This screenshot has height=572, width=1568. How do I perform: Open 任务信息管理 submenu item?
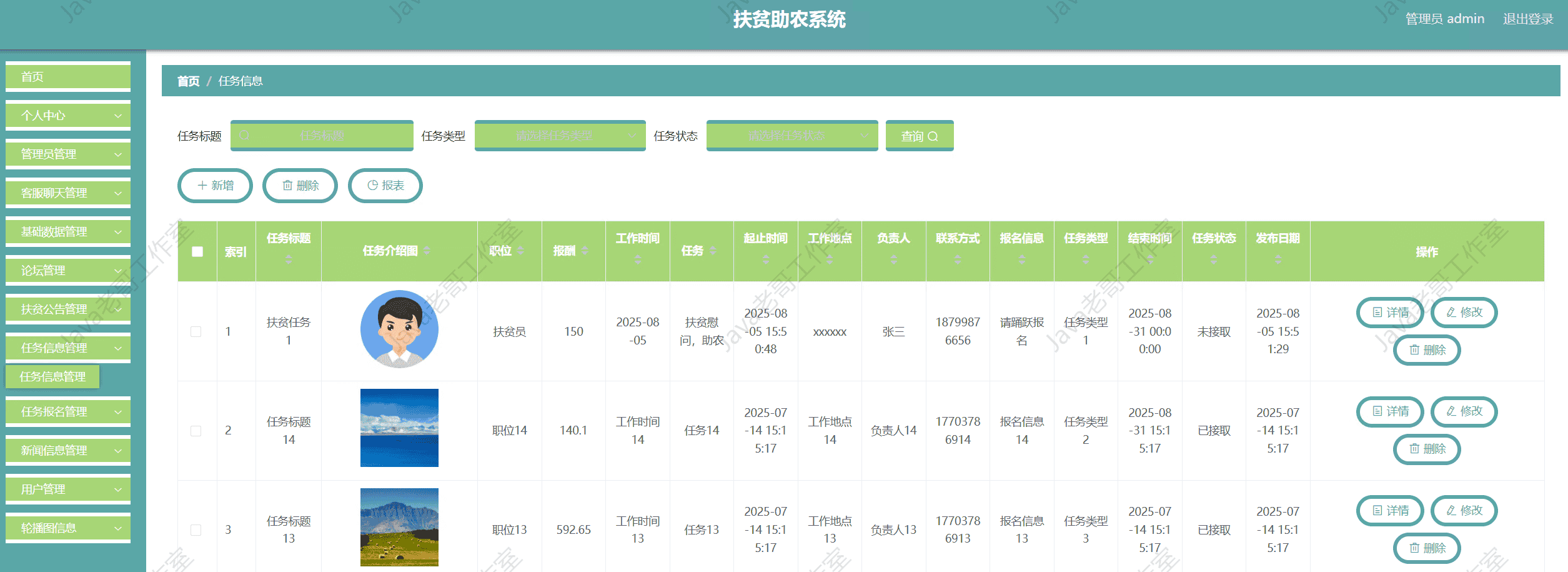pos(53,376)
